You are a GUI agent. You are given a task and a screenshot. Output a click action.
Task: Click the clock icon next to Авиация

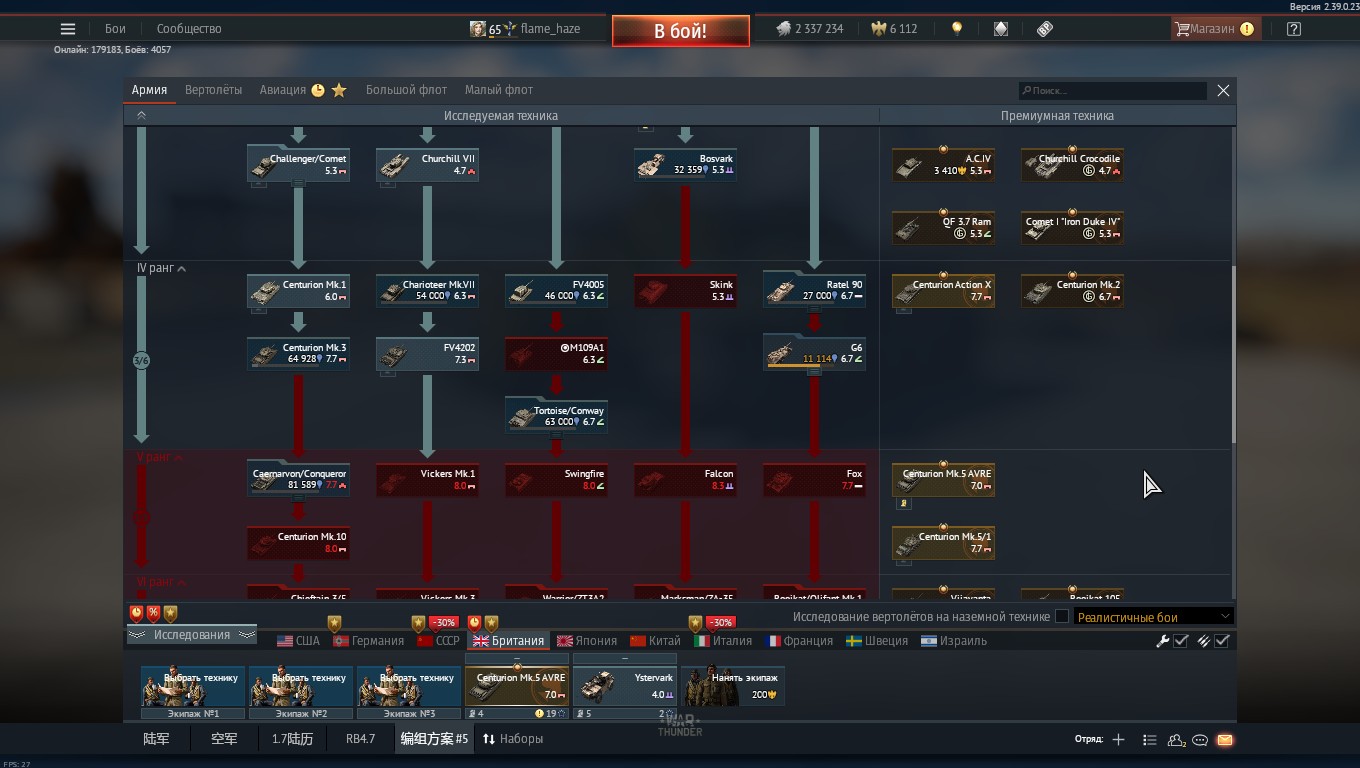point(318,90)
